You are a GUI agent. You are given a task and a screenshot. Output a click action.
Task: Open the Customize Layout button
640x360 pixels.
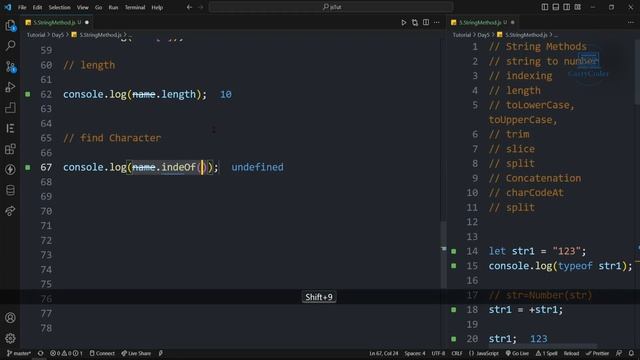[x=578, y=7]
